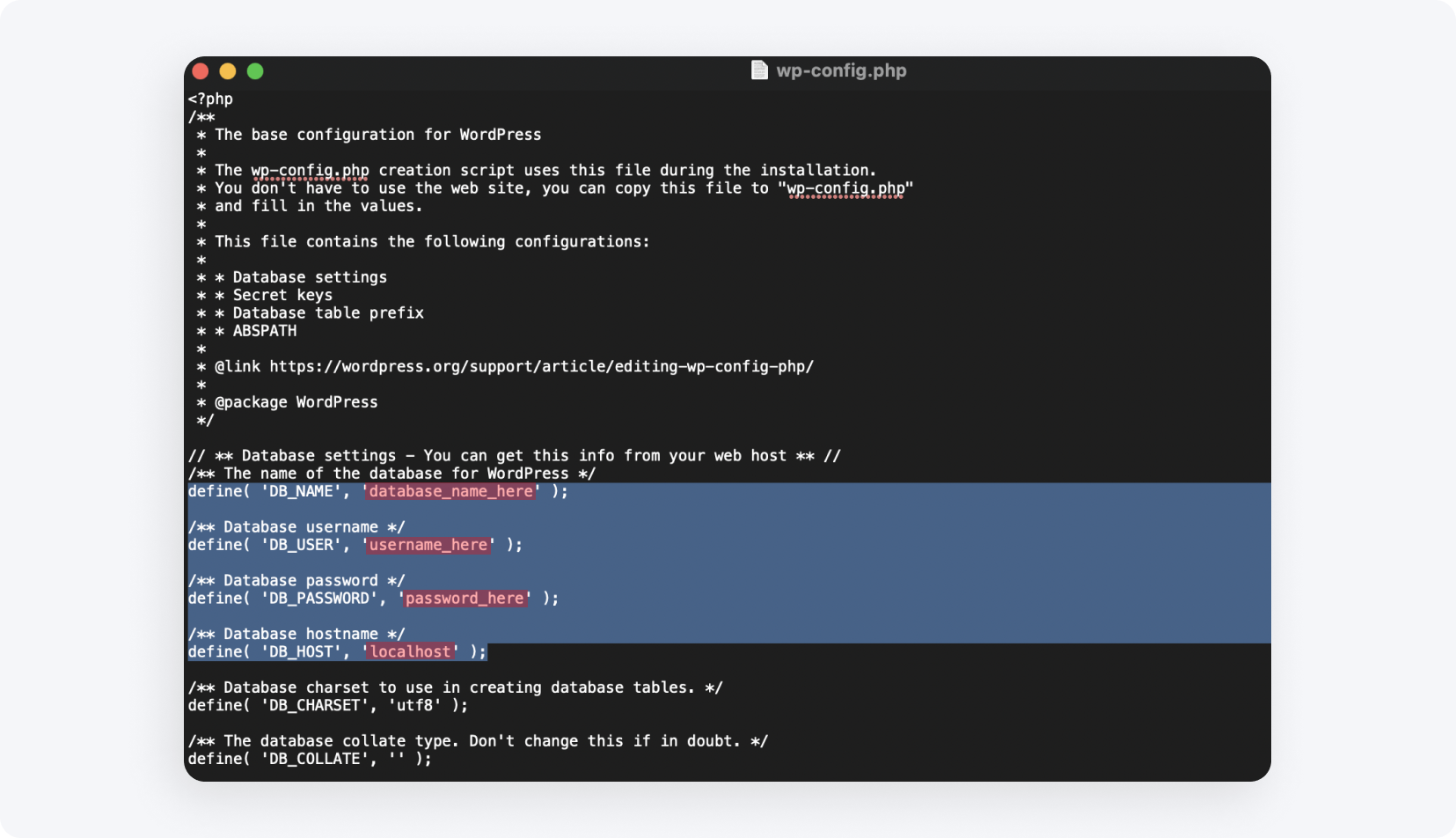The width and height of the screenshot is (1456, 838).
Task: Select the highlighted database_name_here placeholder
Action: point(450,491)
